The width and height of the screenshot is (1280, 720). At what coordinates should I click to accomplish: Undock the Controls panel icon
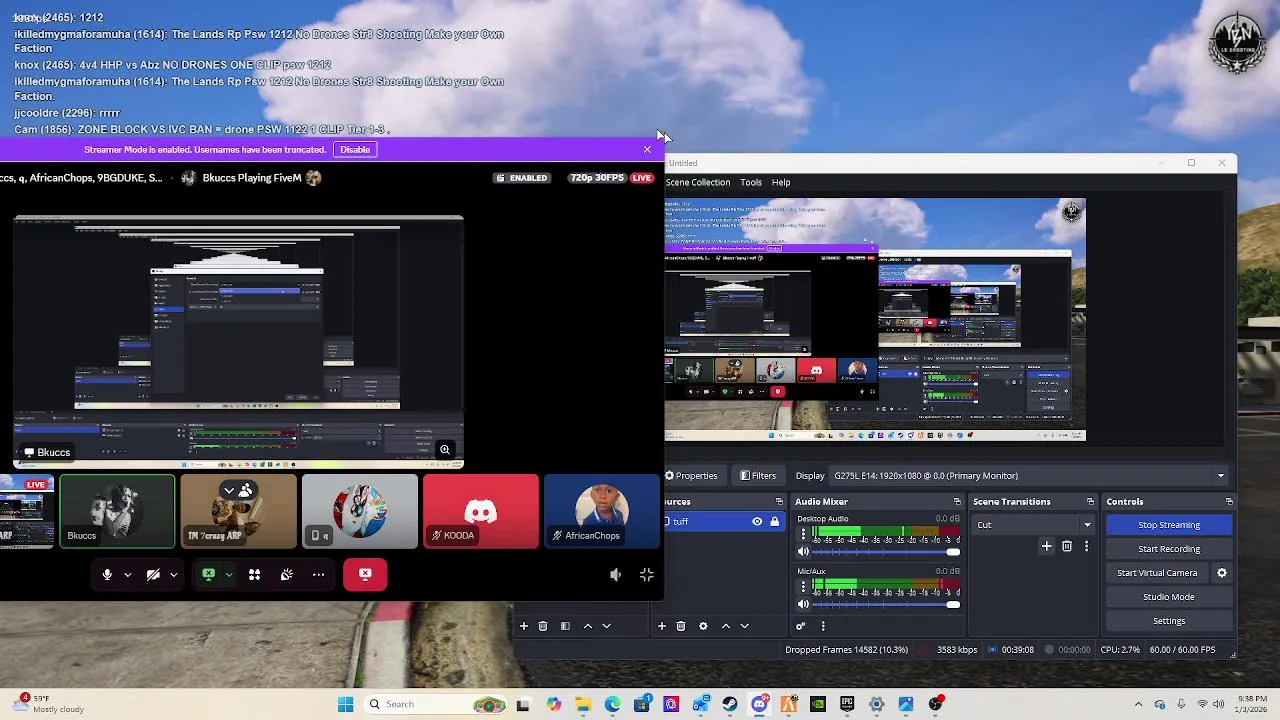[x=1229, y=502]
